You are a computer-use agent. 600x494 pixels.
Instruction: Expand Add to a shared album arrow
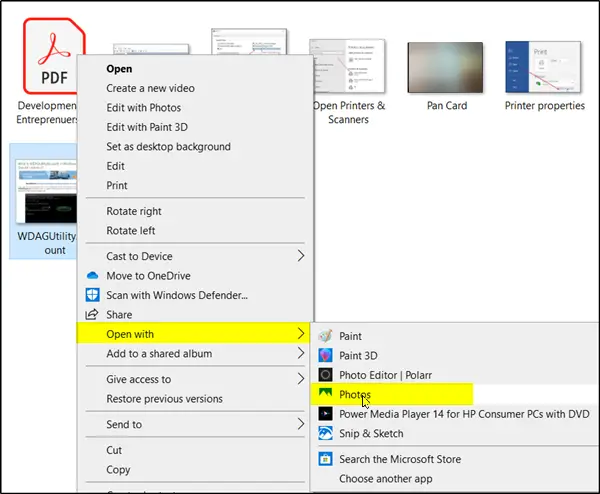click(x=301, y=353)
